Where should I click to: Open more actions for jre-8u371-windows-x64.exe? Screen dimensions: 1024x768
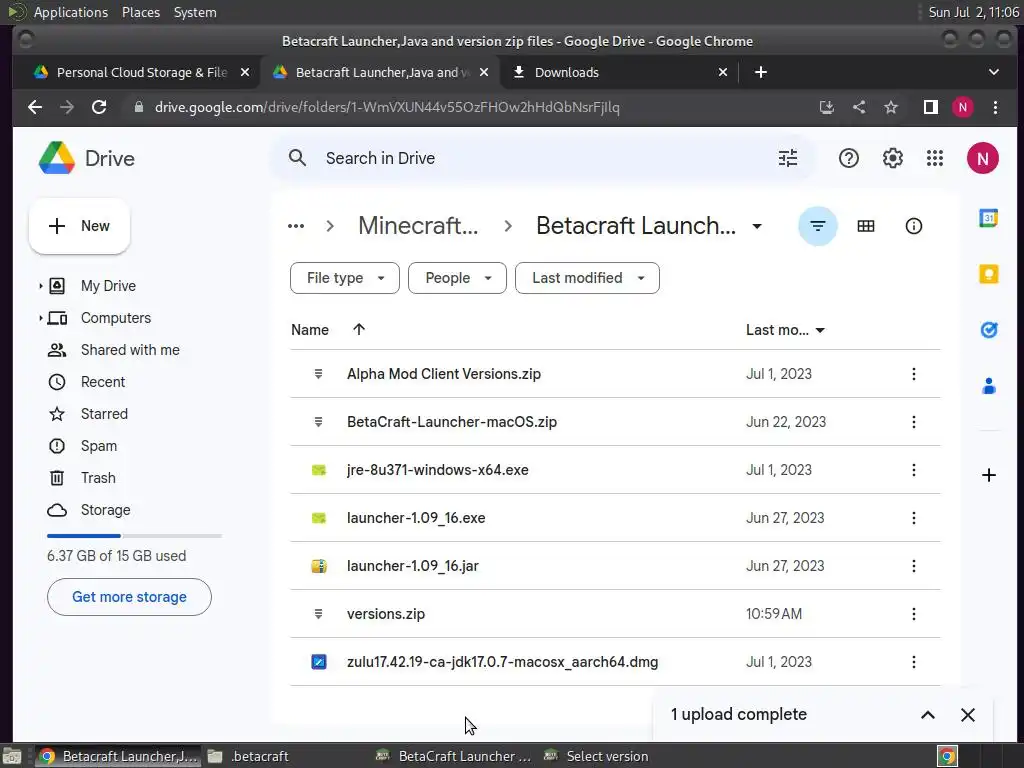click(913, 470)
